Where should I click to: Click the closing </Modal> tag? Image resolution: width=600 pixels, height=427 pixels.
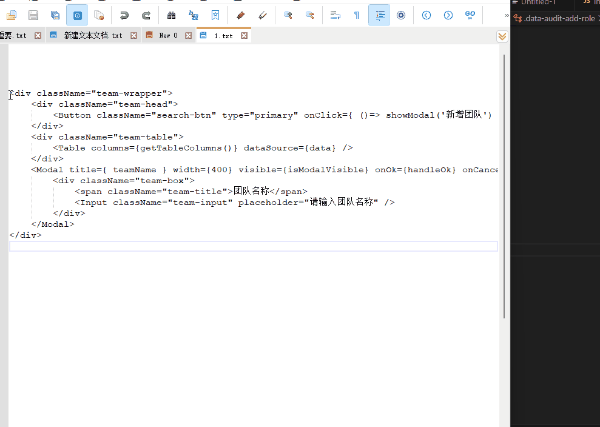click(x=52, y=224)
